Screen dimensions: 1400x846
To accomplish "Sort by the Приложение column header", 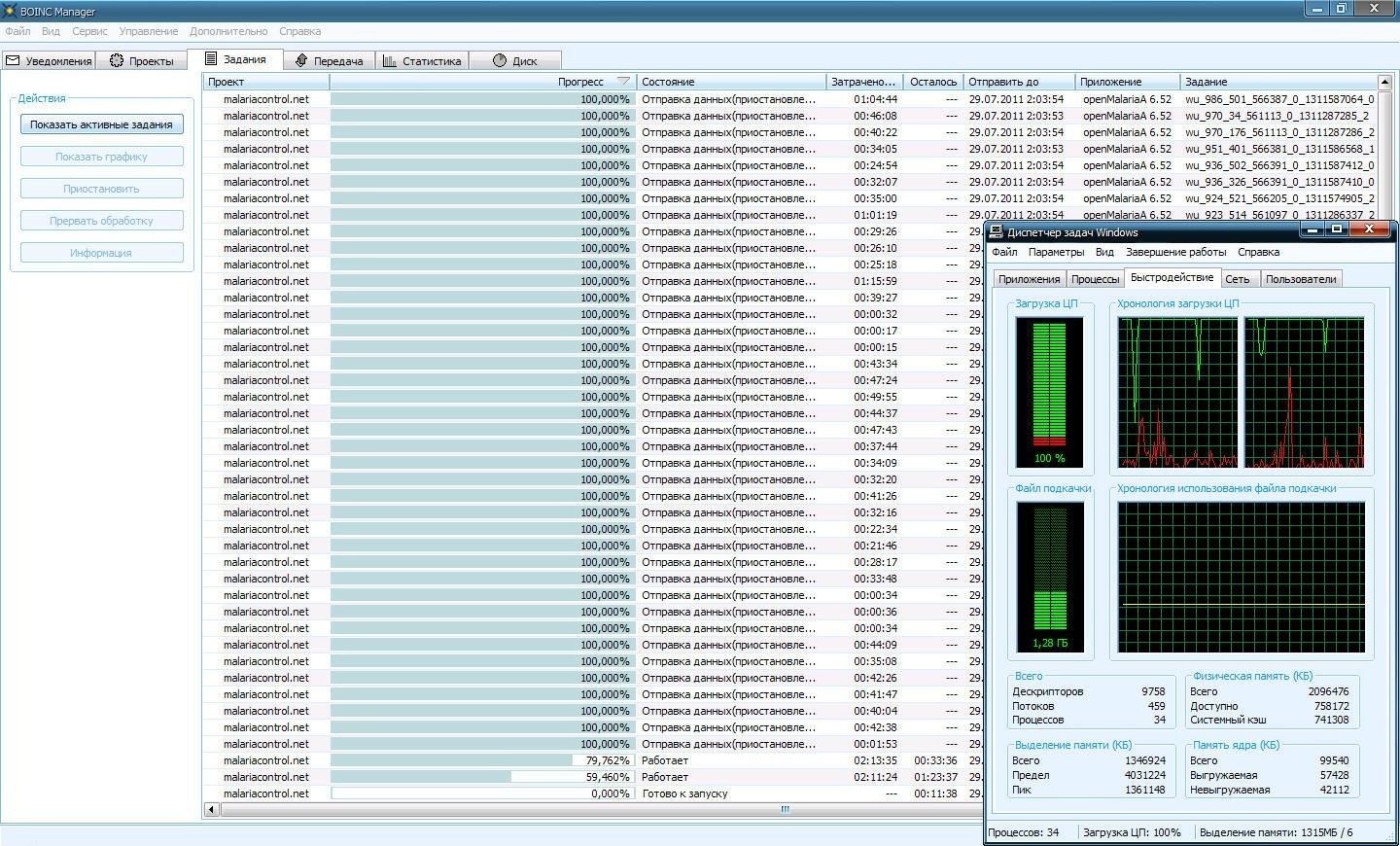I will click(1128, 82).
